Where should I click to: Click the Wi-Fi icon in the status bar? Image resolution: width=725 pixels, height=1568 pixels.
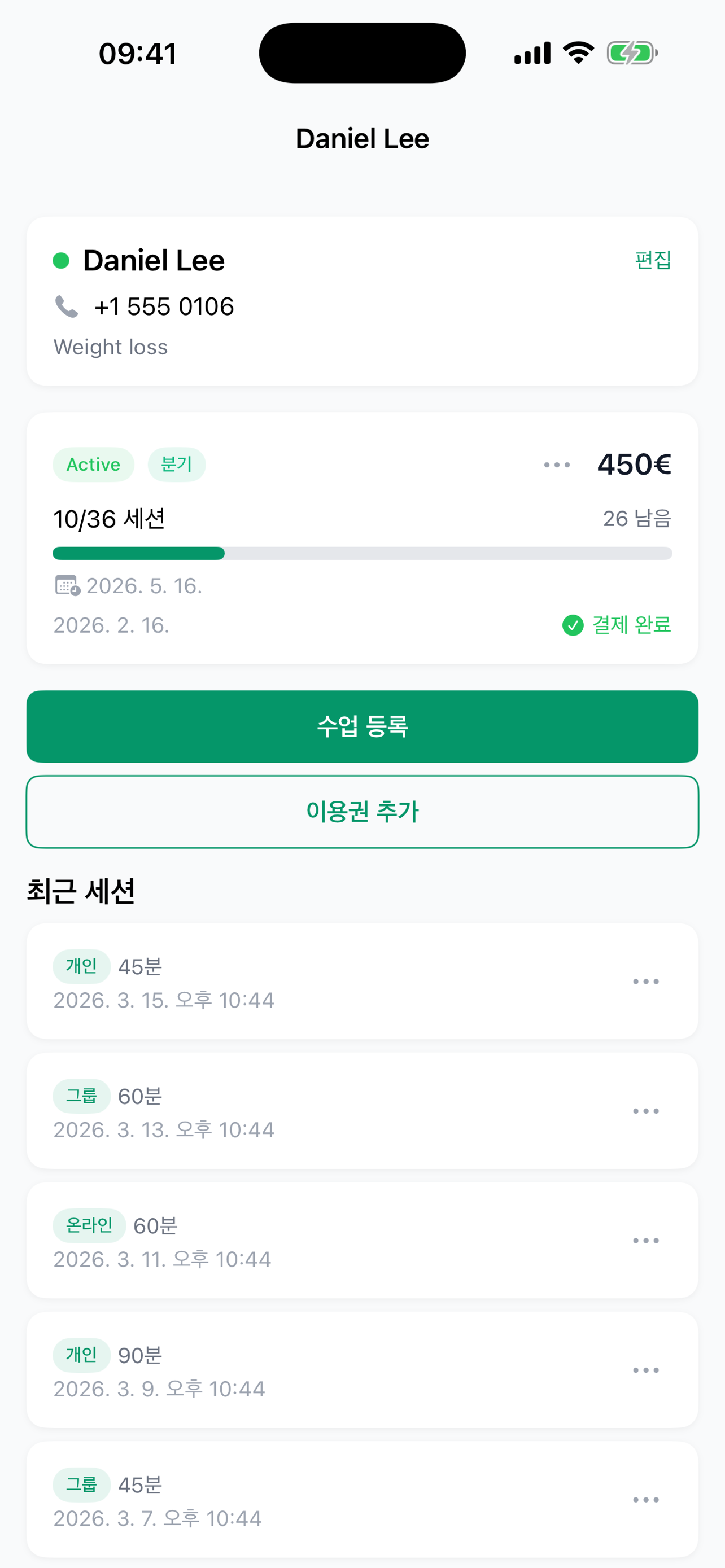578,53
